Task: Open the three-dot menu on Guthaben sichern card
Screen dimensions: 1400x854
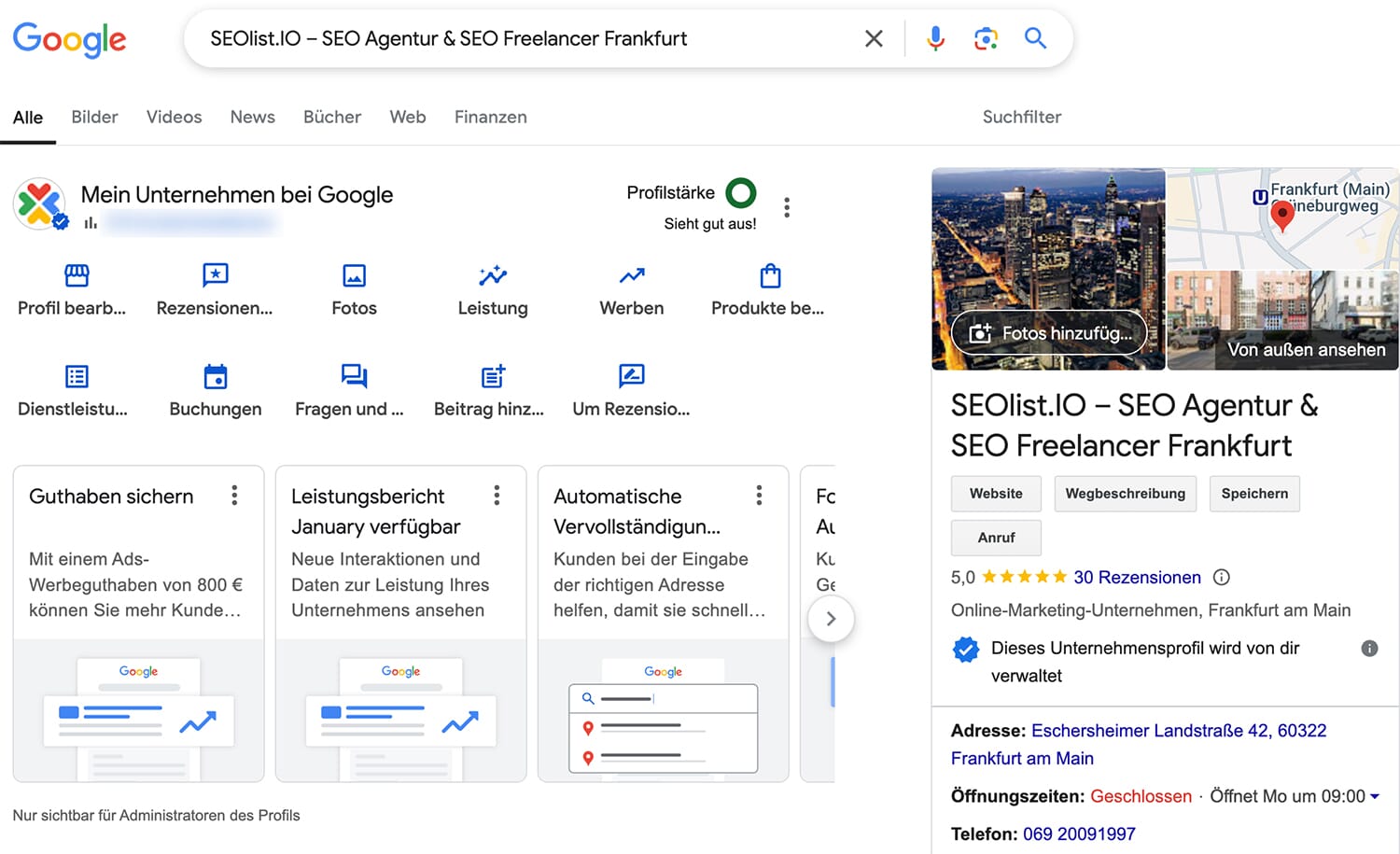Action: click(x=234, y=496)
